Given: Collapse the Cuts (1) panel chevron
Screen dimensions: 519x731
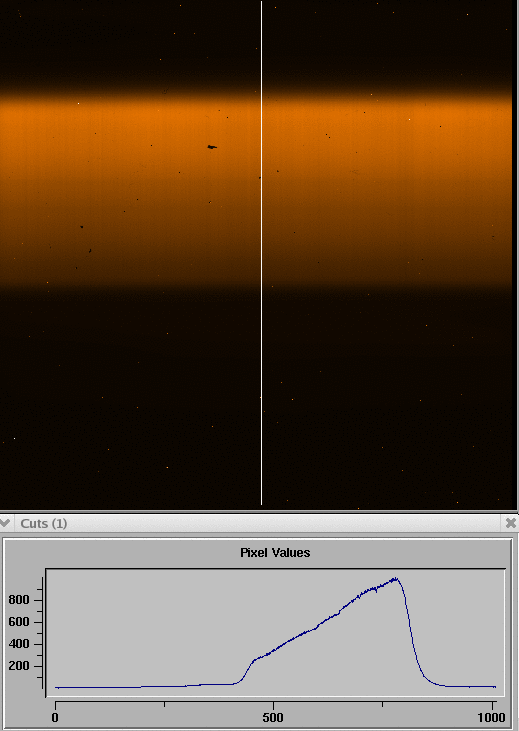Looking at the screenshot, I should 5,523.
